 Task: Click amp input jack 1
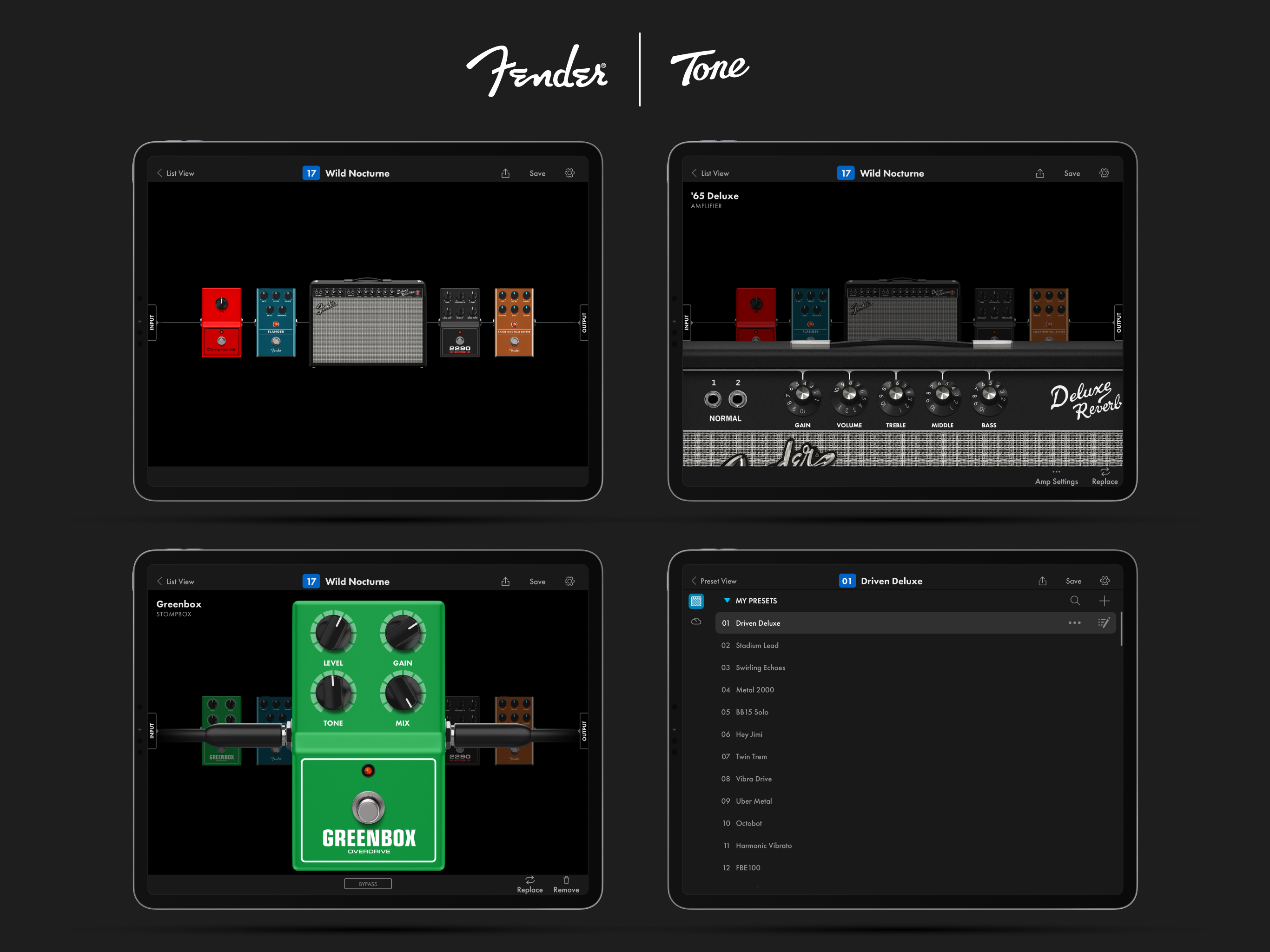click(x=713, y=399)
